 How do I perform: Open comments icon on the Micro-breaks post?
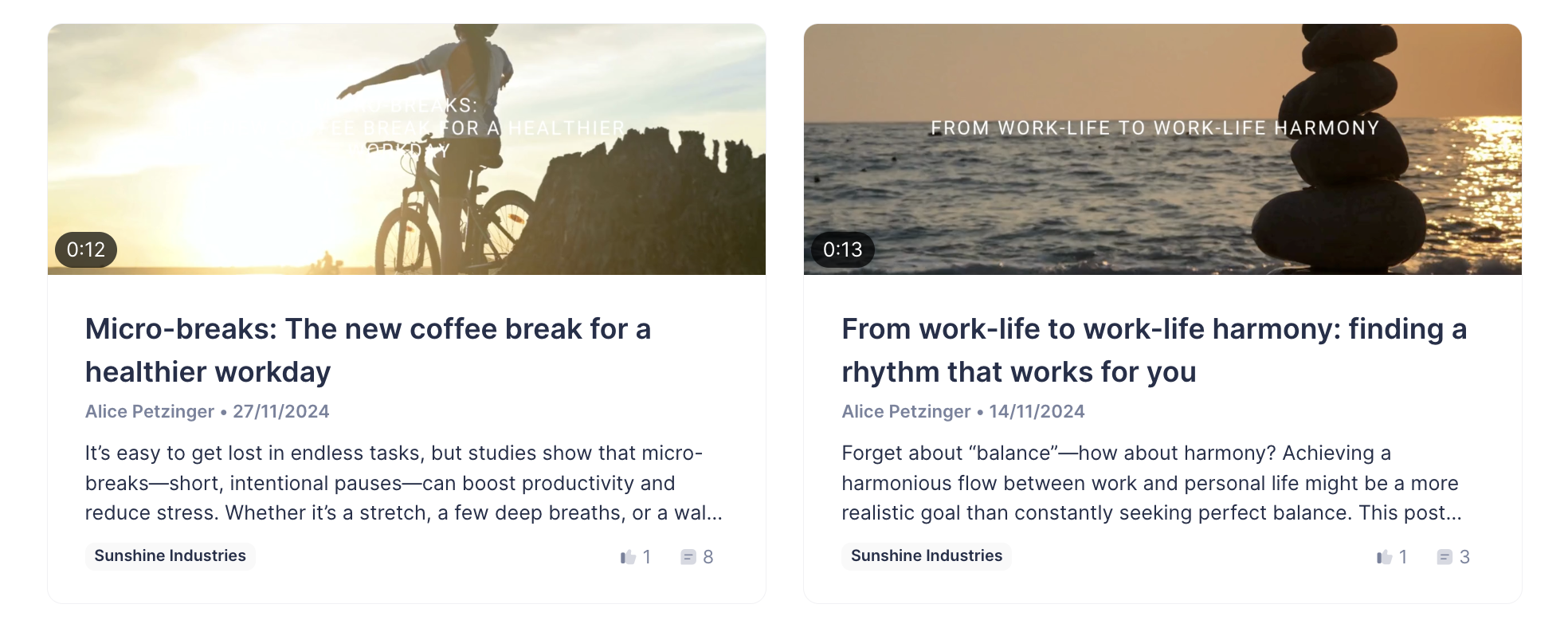688,557
